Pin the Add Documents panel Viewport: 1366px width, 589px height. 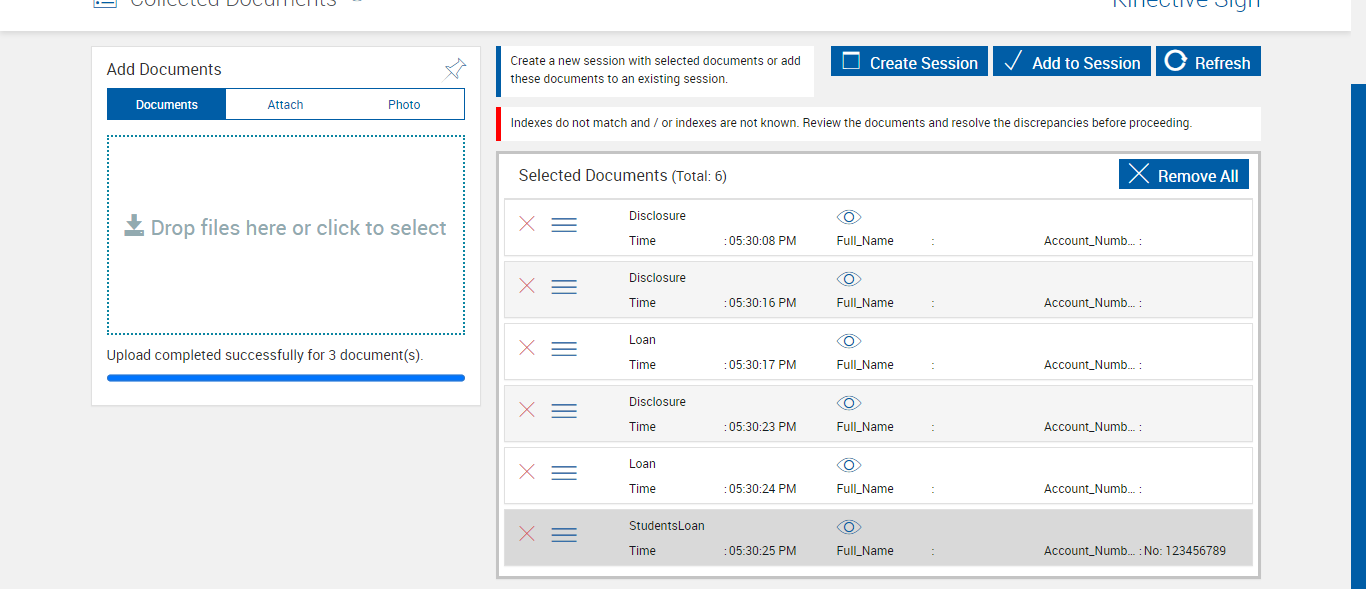click(x=455, y=69)
